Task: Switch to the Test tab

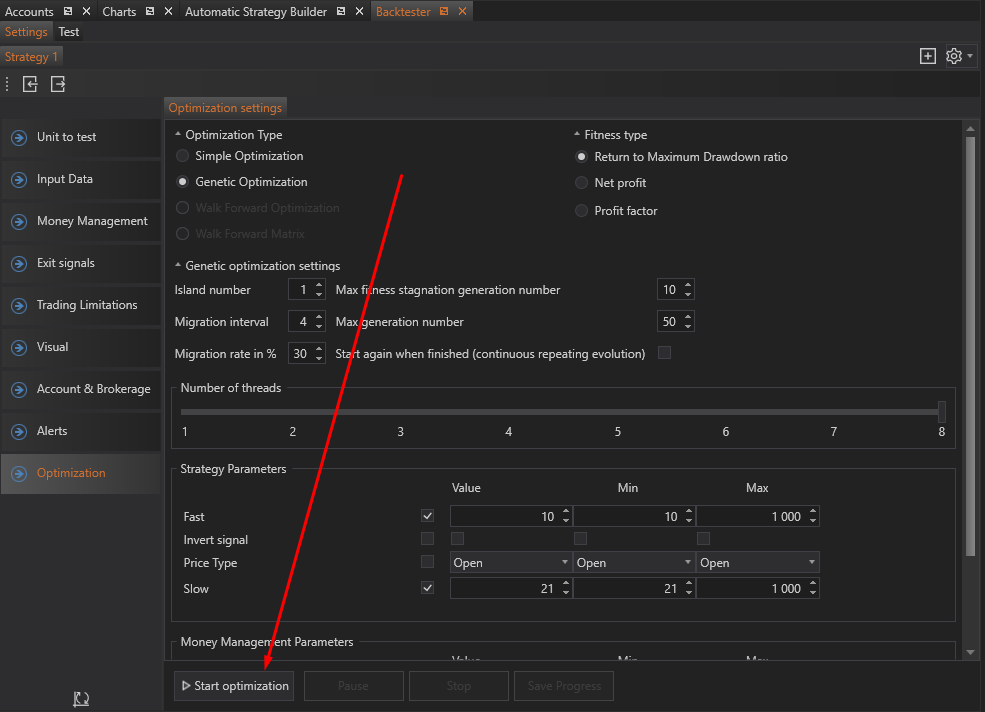Action: (69, 32)
